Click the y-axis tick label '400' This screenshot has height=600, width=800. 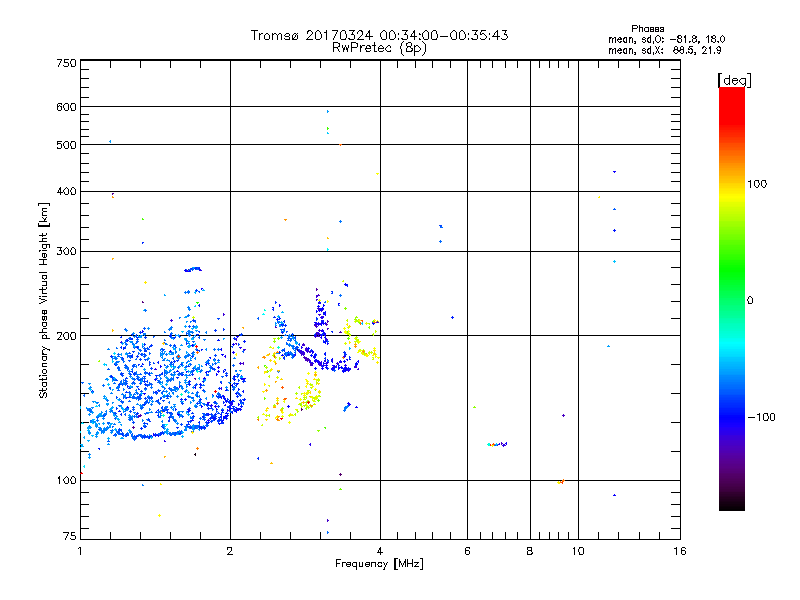tap(66, 191)
